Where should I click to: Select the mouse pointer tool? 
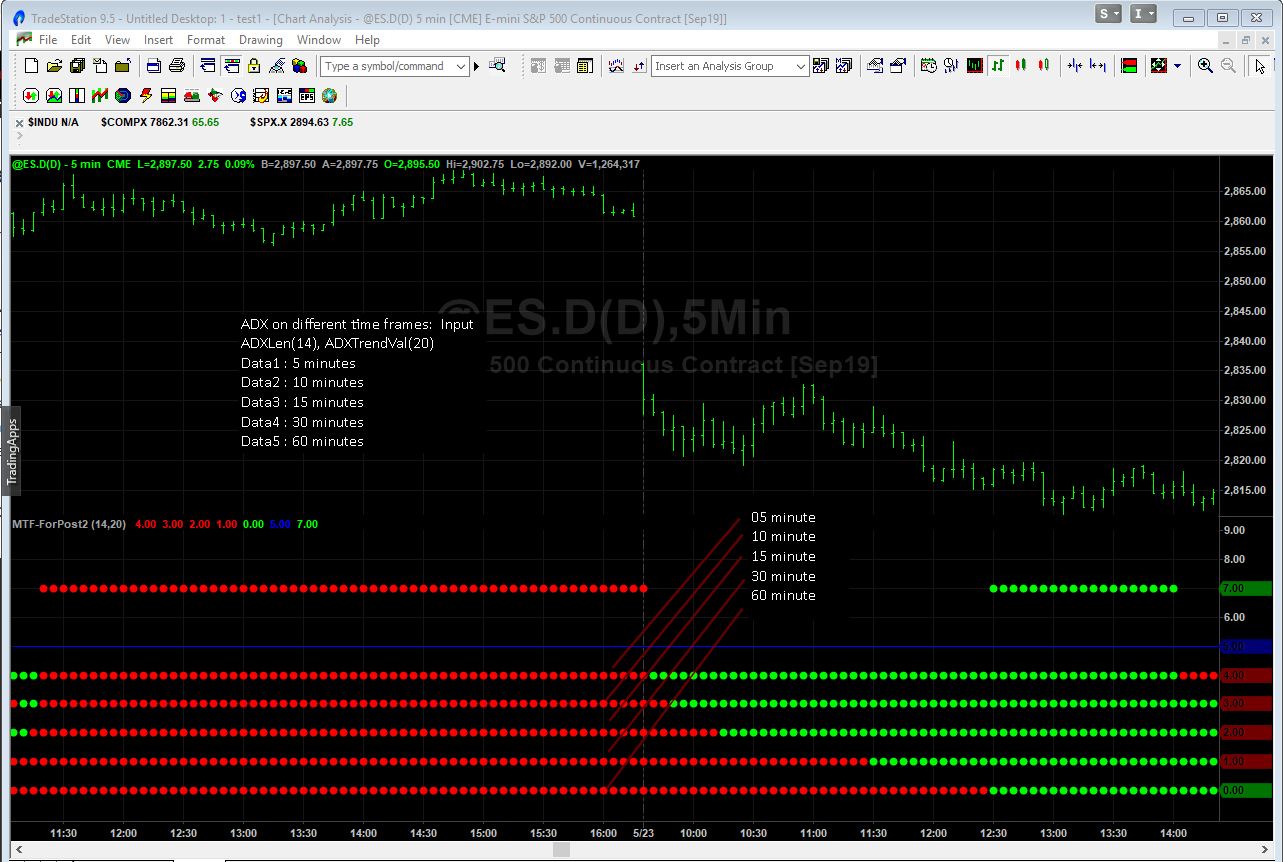(1260, 66)
